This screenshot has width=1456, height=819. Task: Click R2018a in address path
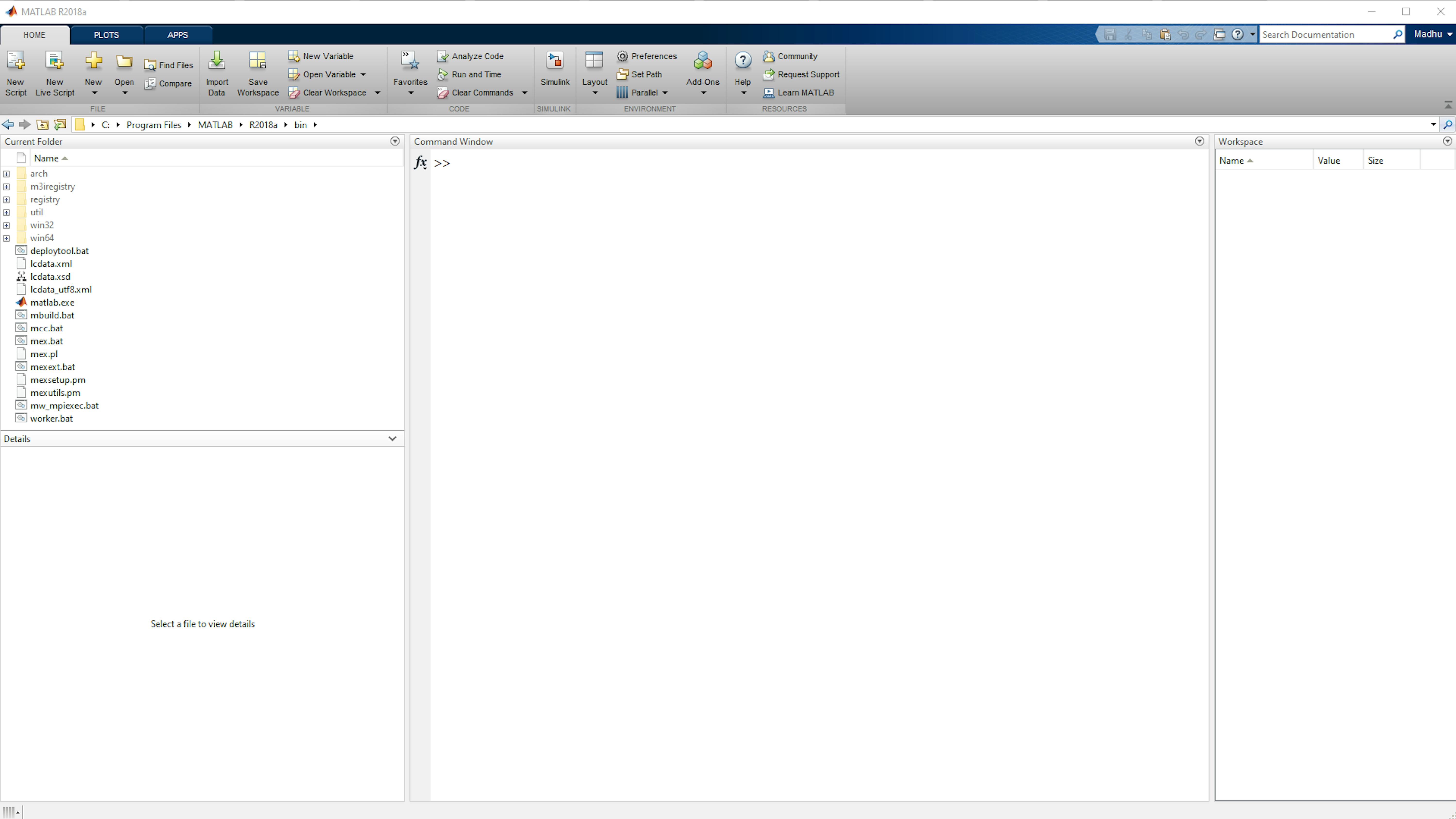point(263,125)
